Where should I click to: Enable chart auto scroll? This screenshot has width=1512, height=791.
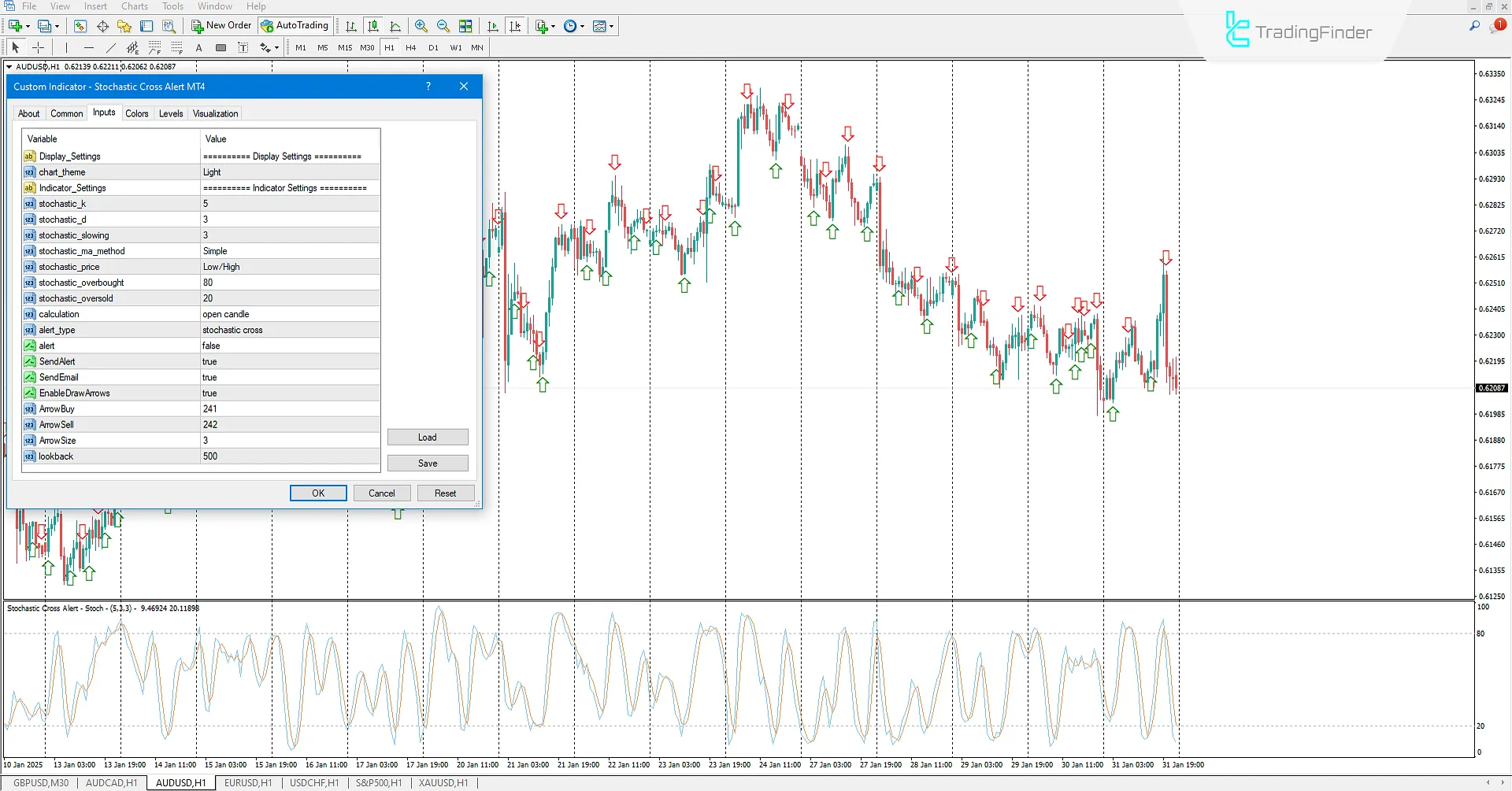(493, 26)
